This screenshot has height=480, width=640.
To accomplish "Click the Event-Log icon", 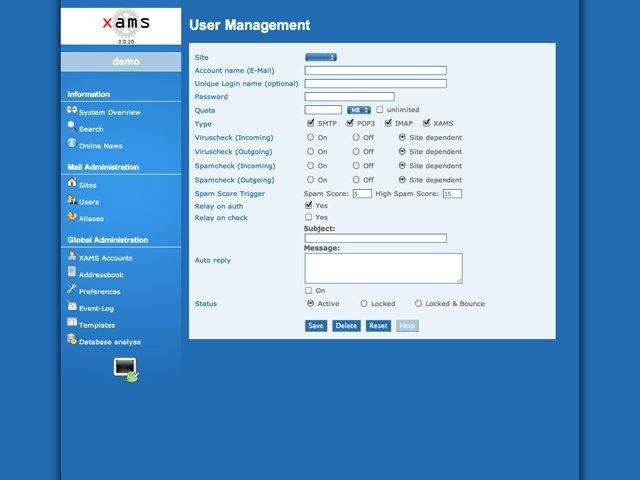I will pyautogui.click(x=72, y=305).
